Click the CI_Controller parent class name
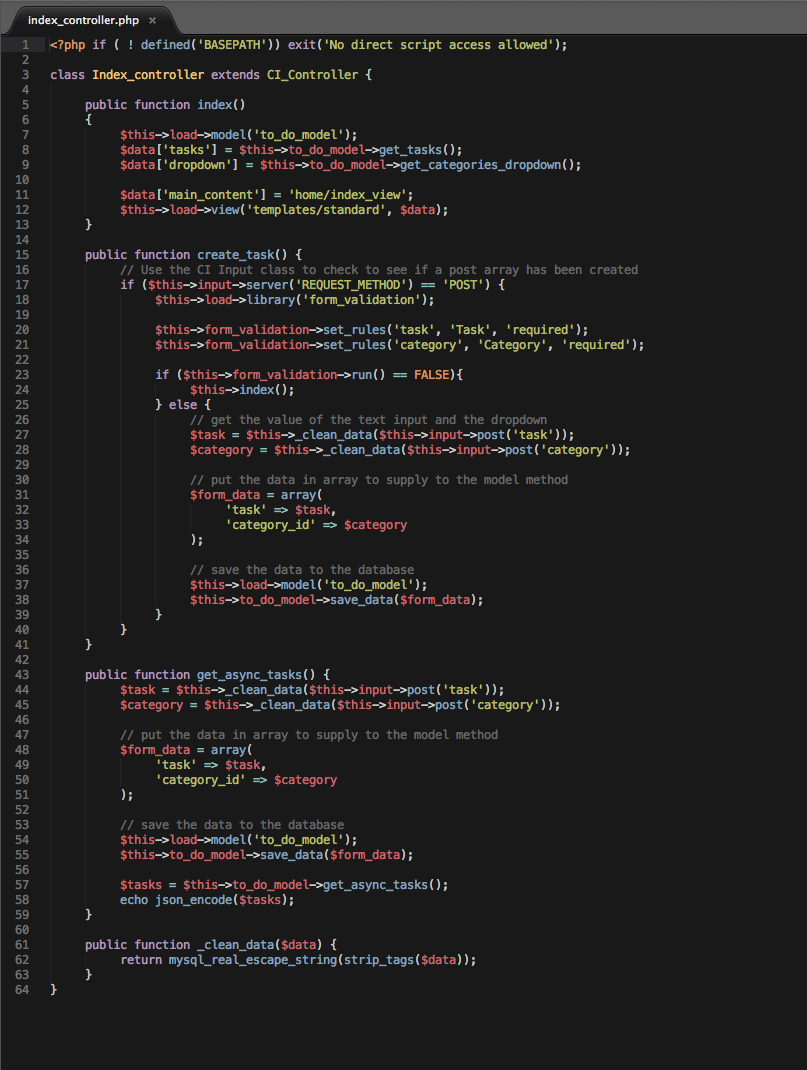This screenshot has width=807, height=1070. [309, 75]
